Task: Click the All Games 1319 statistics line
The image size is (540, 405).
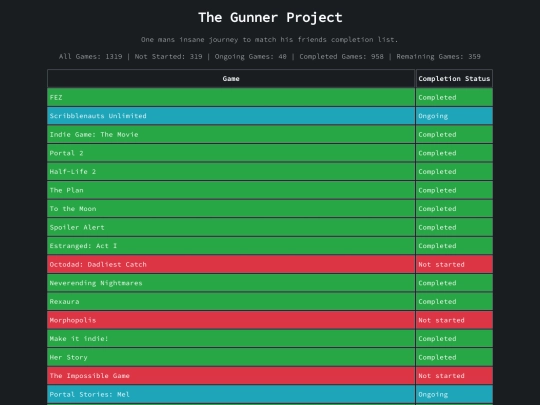Action: tap(270, 56)
